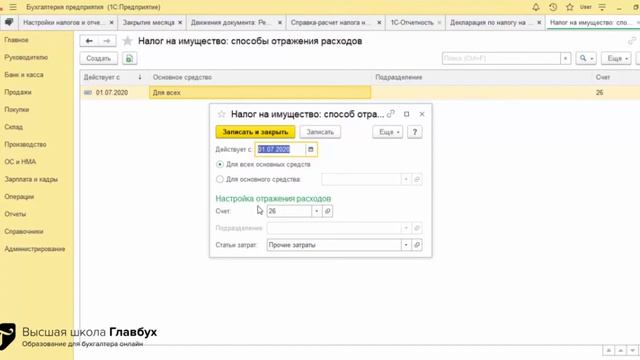Click the Подразделение column header

(x=482, y=77)
